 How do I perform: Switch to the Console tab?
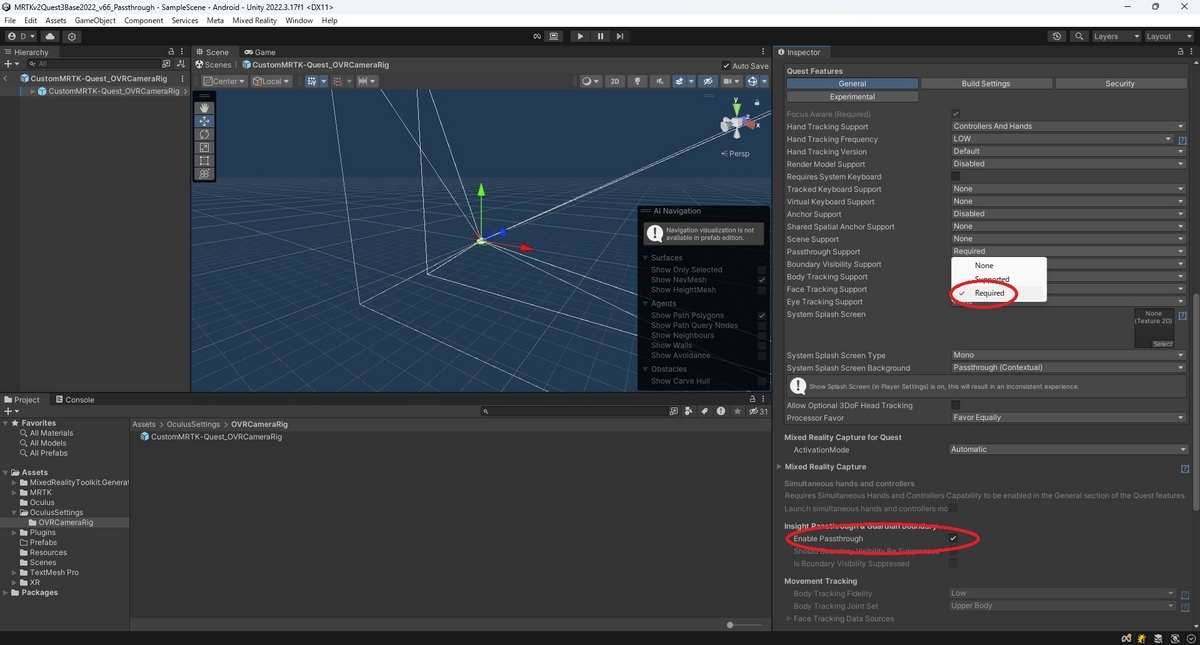[74, 399]
